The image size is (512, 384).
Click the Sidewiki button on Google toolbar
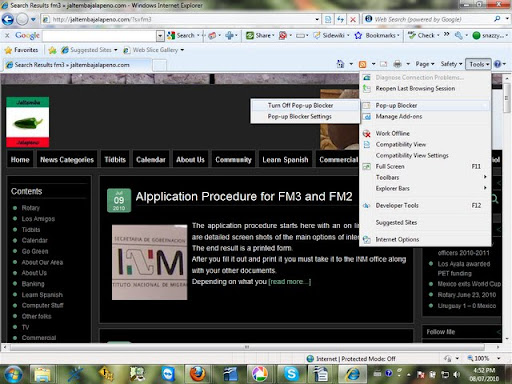(x=331, y=35)
